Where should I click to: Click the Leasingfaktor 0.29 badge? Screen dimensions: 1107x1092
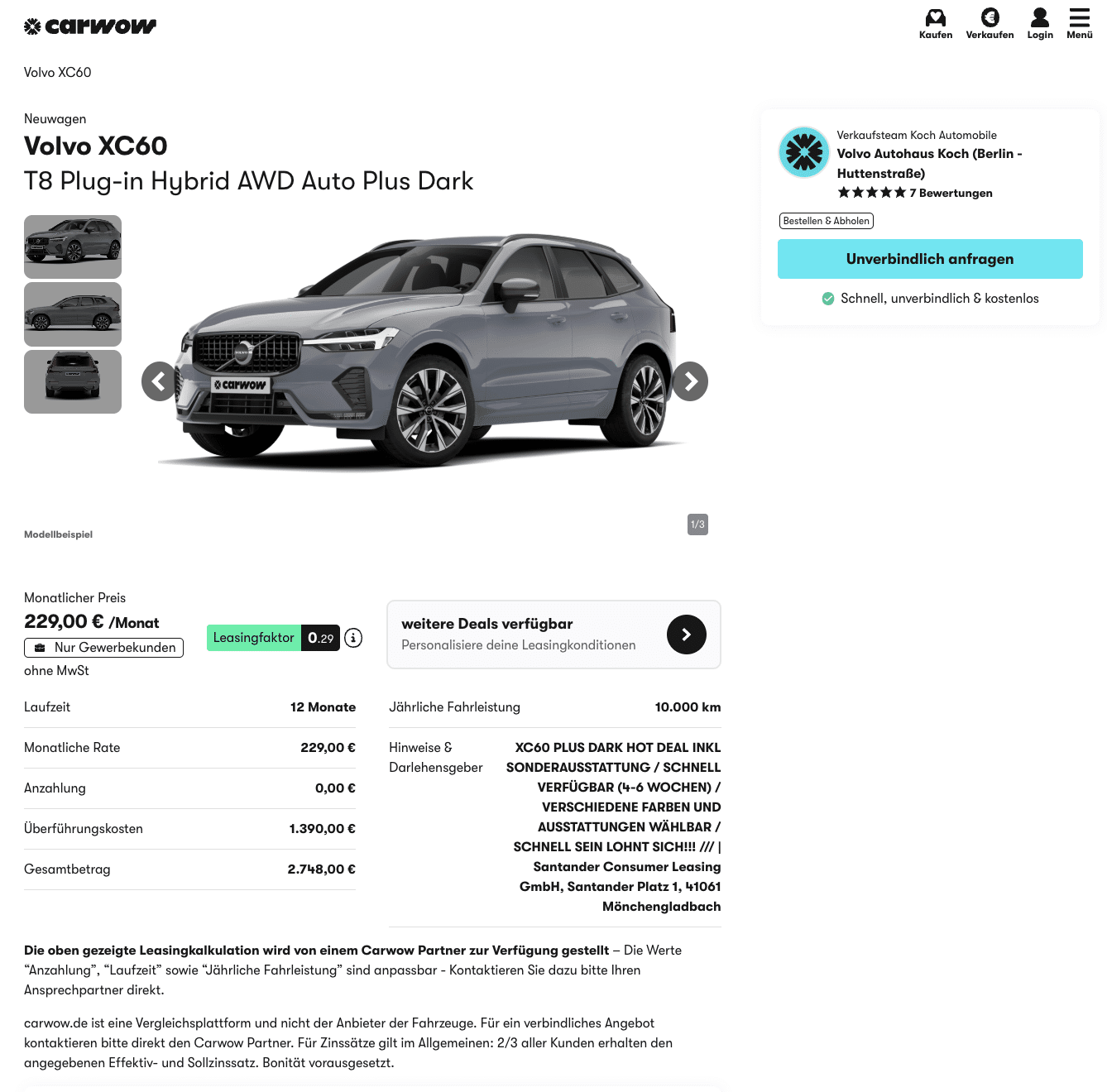(x=273, y=638)
